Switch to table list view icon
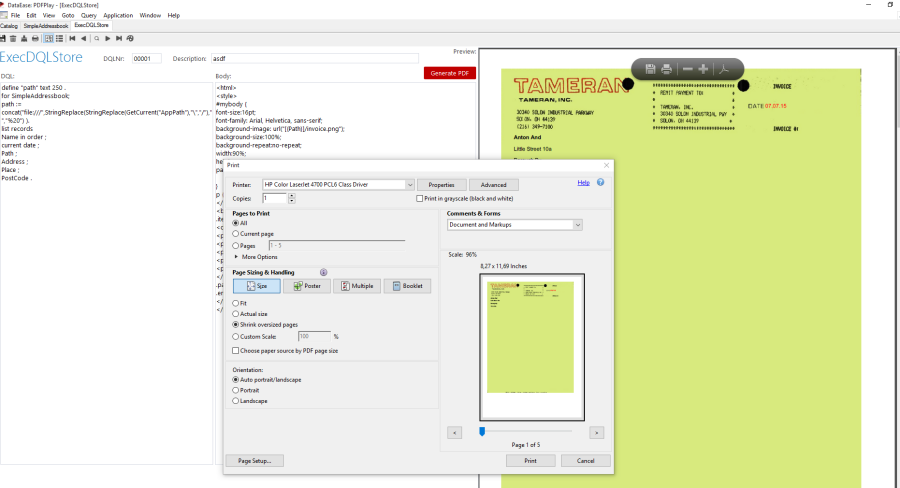Screen dimensions: 900x488 coord(59,38)
